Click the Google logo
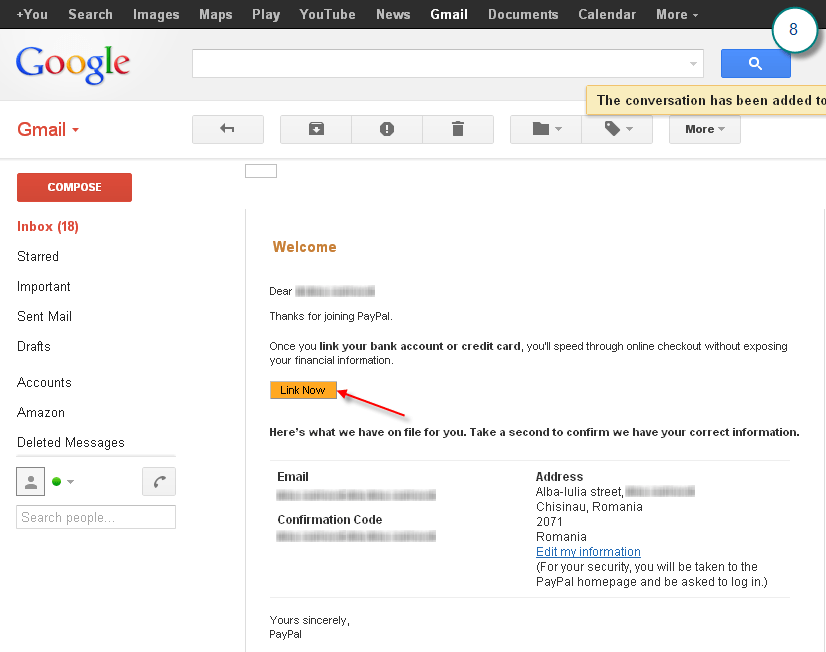 73,64
